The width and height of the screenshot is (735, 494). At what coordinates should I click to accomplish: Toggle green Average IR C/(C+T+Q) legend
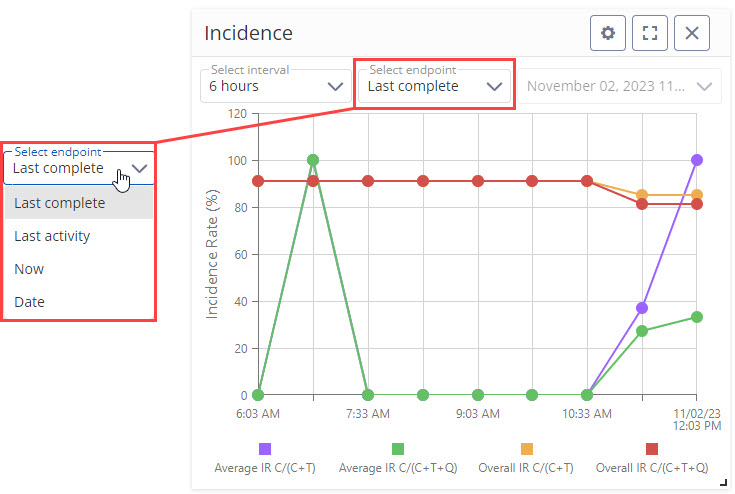[397, 448]
